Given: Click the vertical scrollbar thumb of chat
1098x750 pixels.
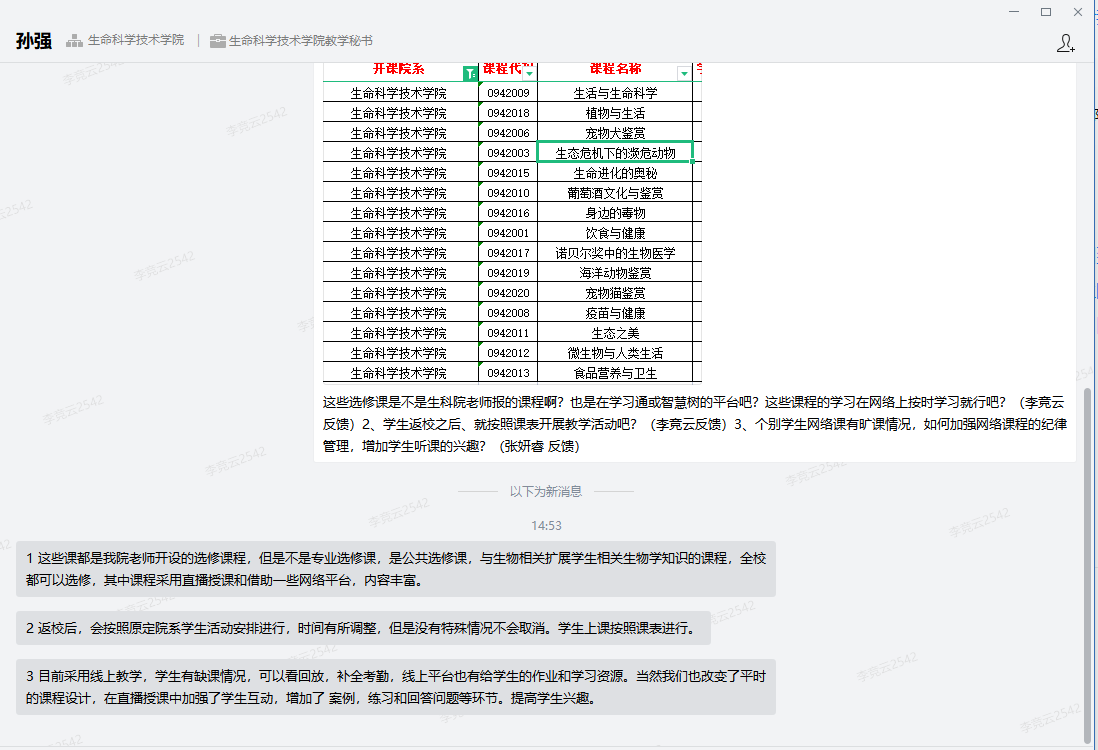Looking at the screenshot, I should pyautogui.click(x=1088, y=560).
